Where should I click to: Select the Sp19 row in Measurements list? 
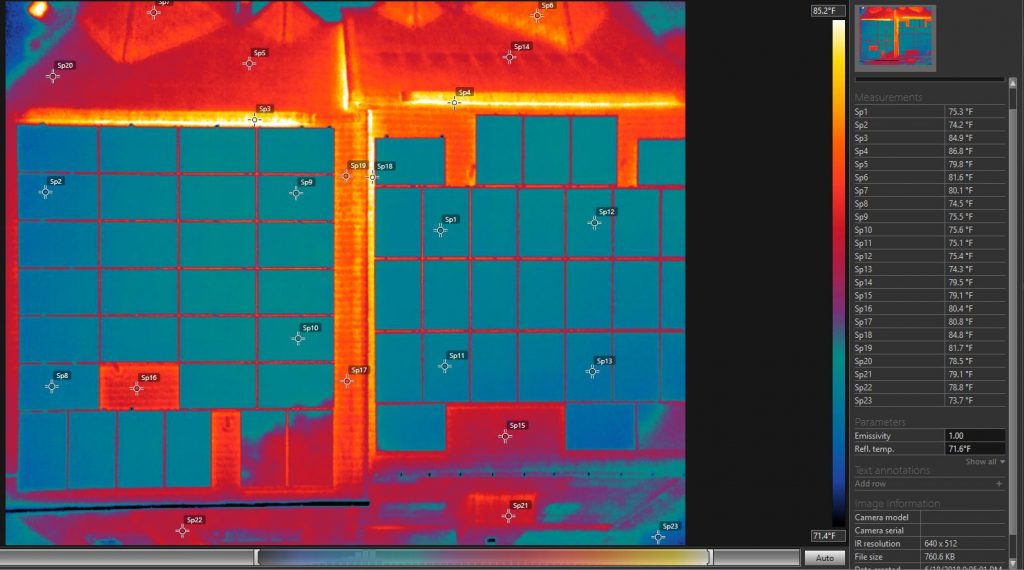tap(929, 348)
